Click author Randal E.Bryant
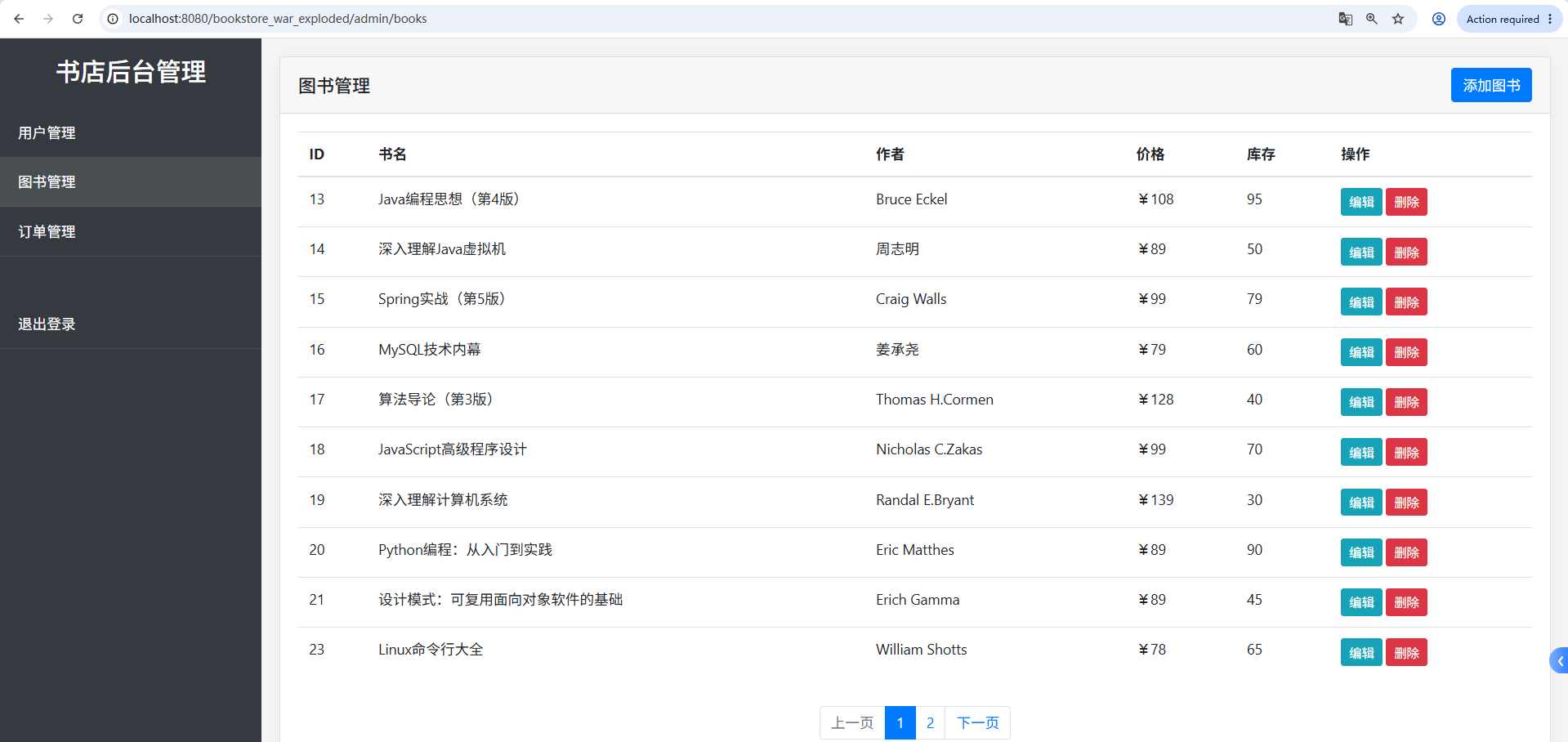1568x742 pixels. click(x=925, y=500)
